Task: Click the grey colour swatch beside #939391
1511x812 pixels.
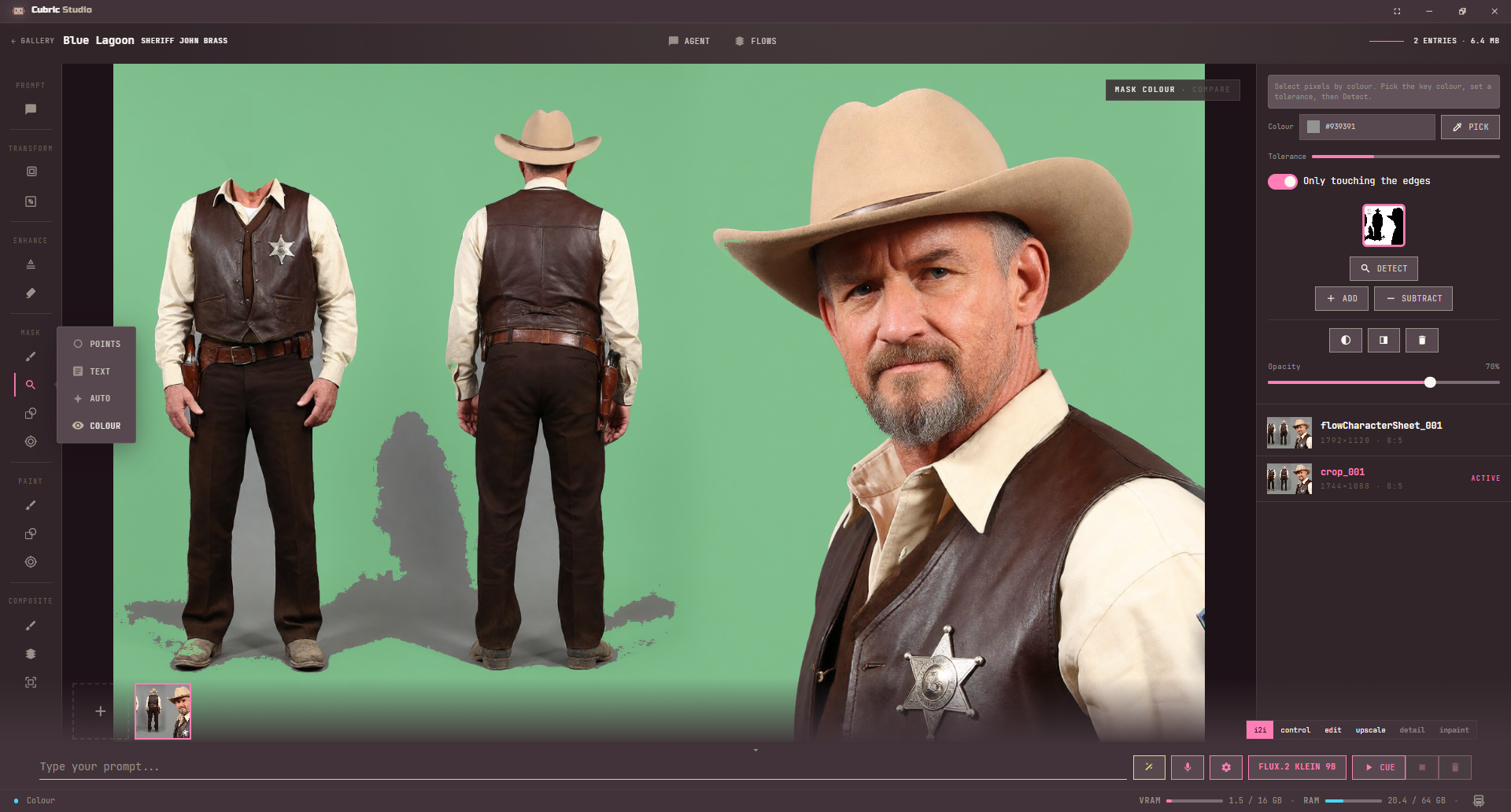Action: (1313, 127)
